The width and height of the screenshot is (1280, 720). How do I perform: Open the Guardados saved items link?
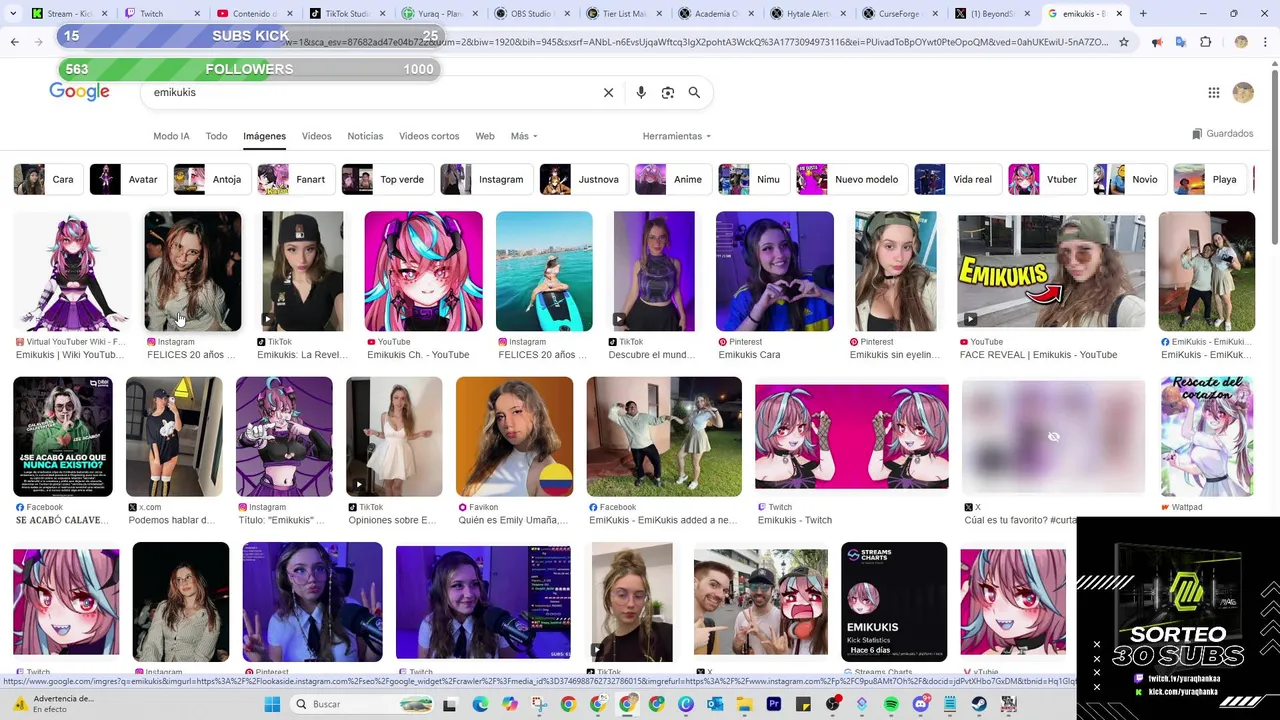pos(1222,133)
